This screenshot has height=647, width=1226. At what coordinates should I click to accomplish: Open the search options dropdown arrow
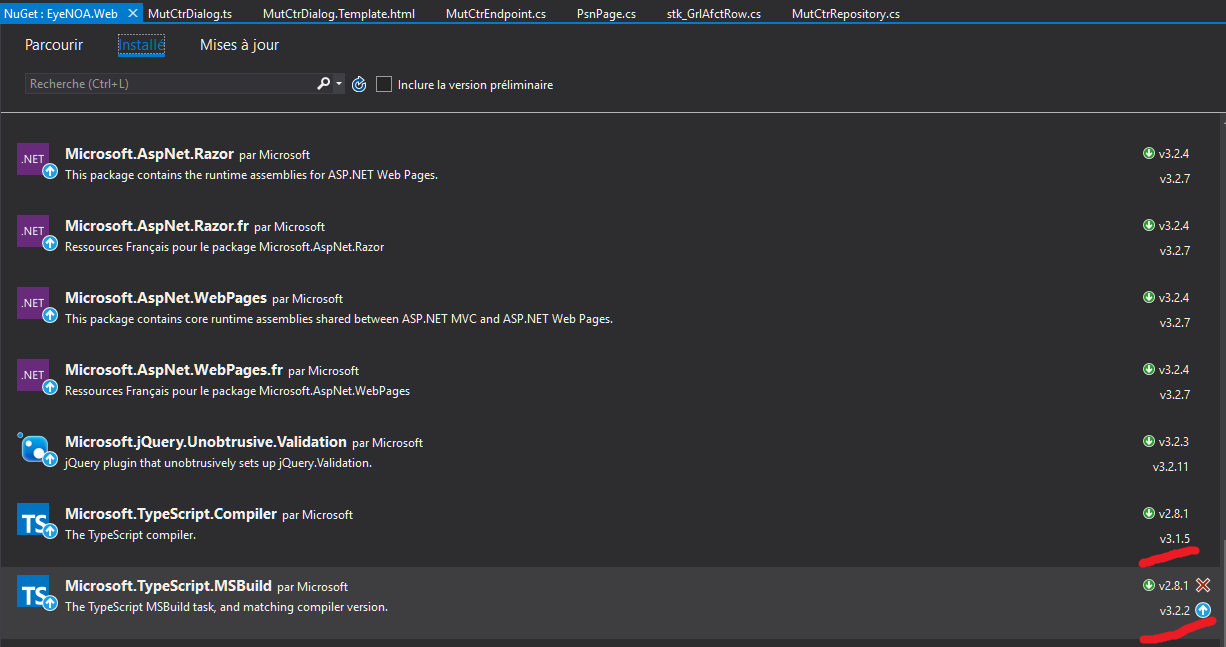point(337,83)
